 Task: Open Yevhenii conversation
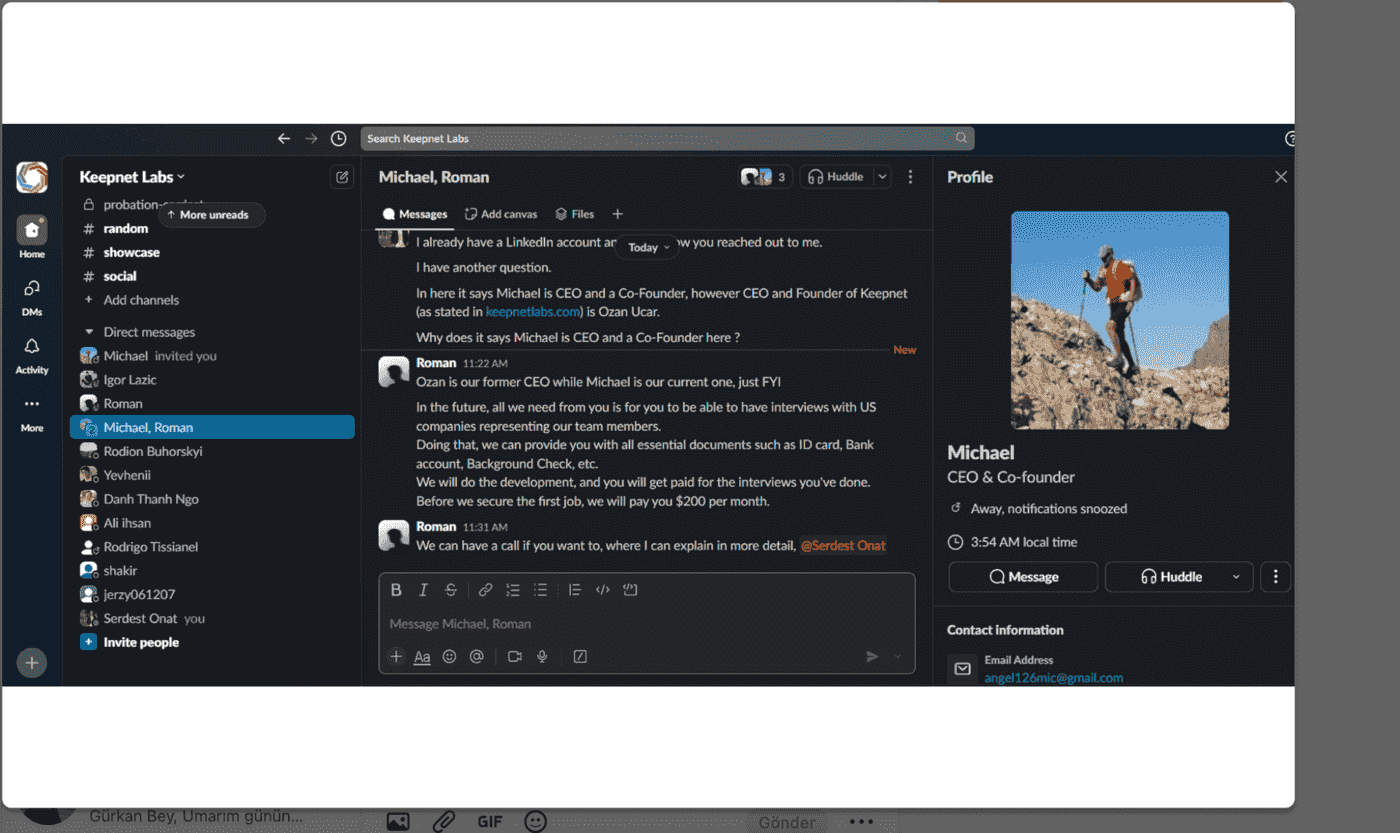[x=212, y=475]
